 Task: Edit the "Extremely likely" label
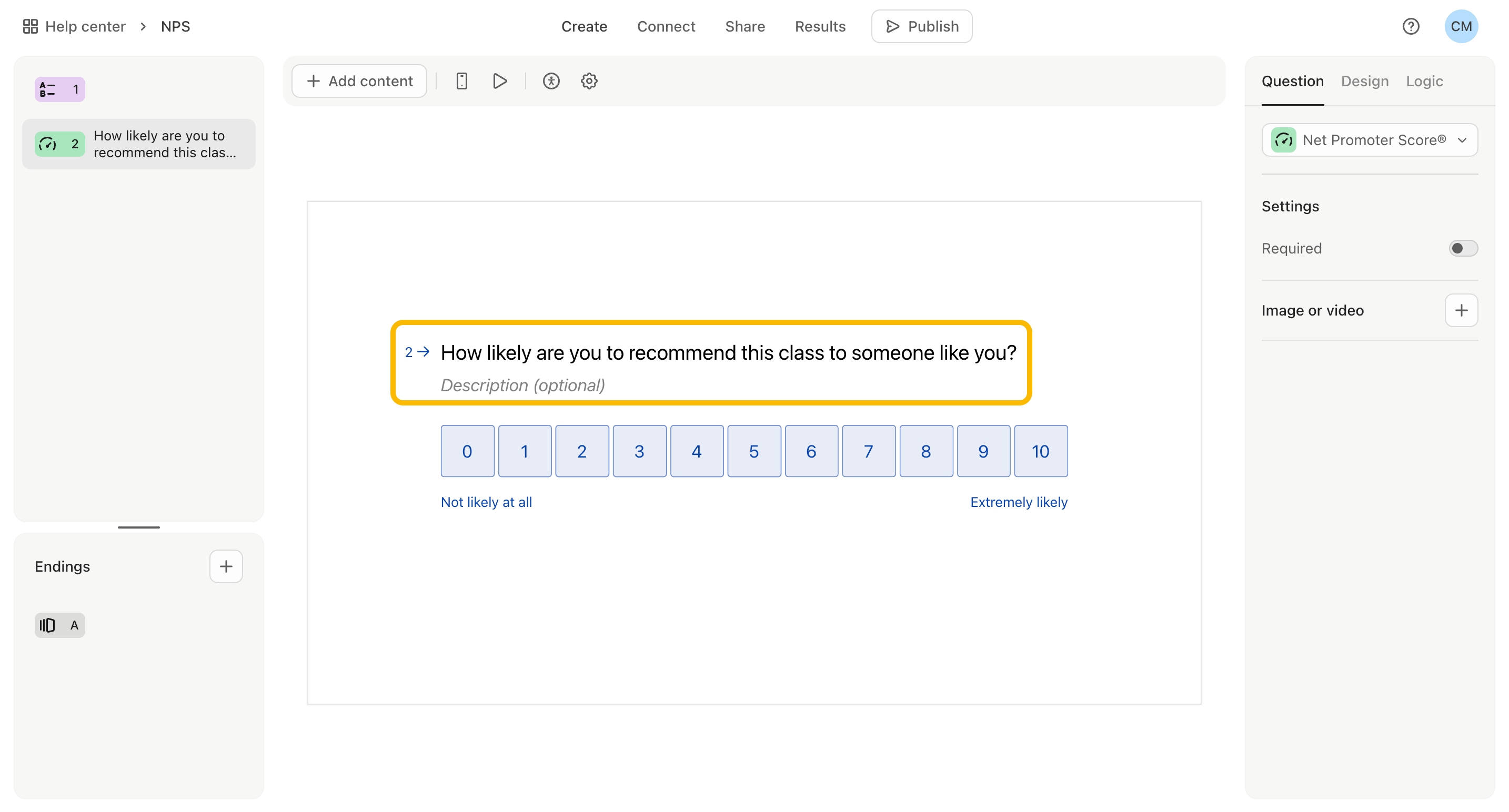tap(1019, 502)
